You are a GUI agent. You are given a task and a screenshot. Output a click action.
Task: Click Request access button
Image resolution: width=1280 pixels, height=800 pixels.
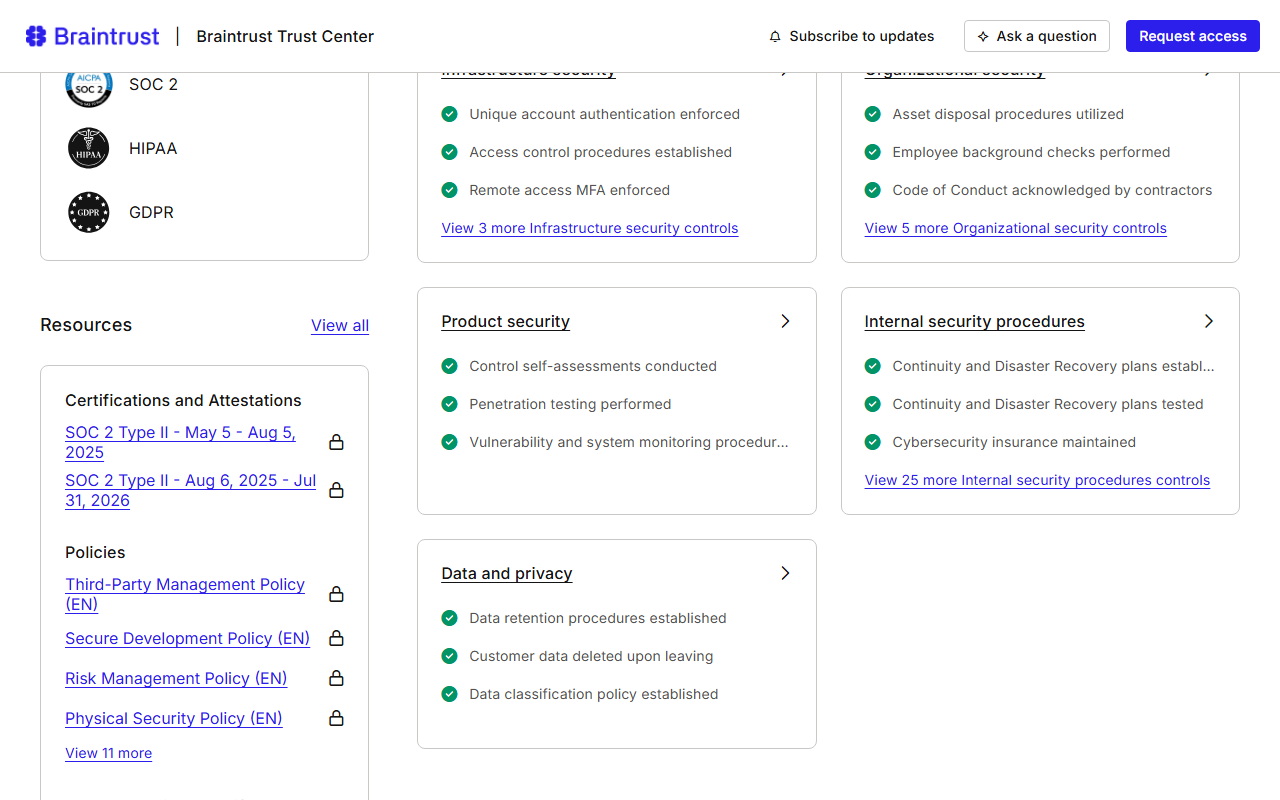tap(1193, 36)
